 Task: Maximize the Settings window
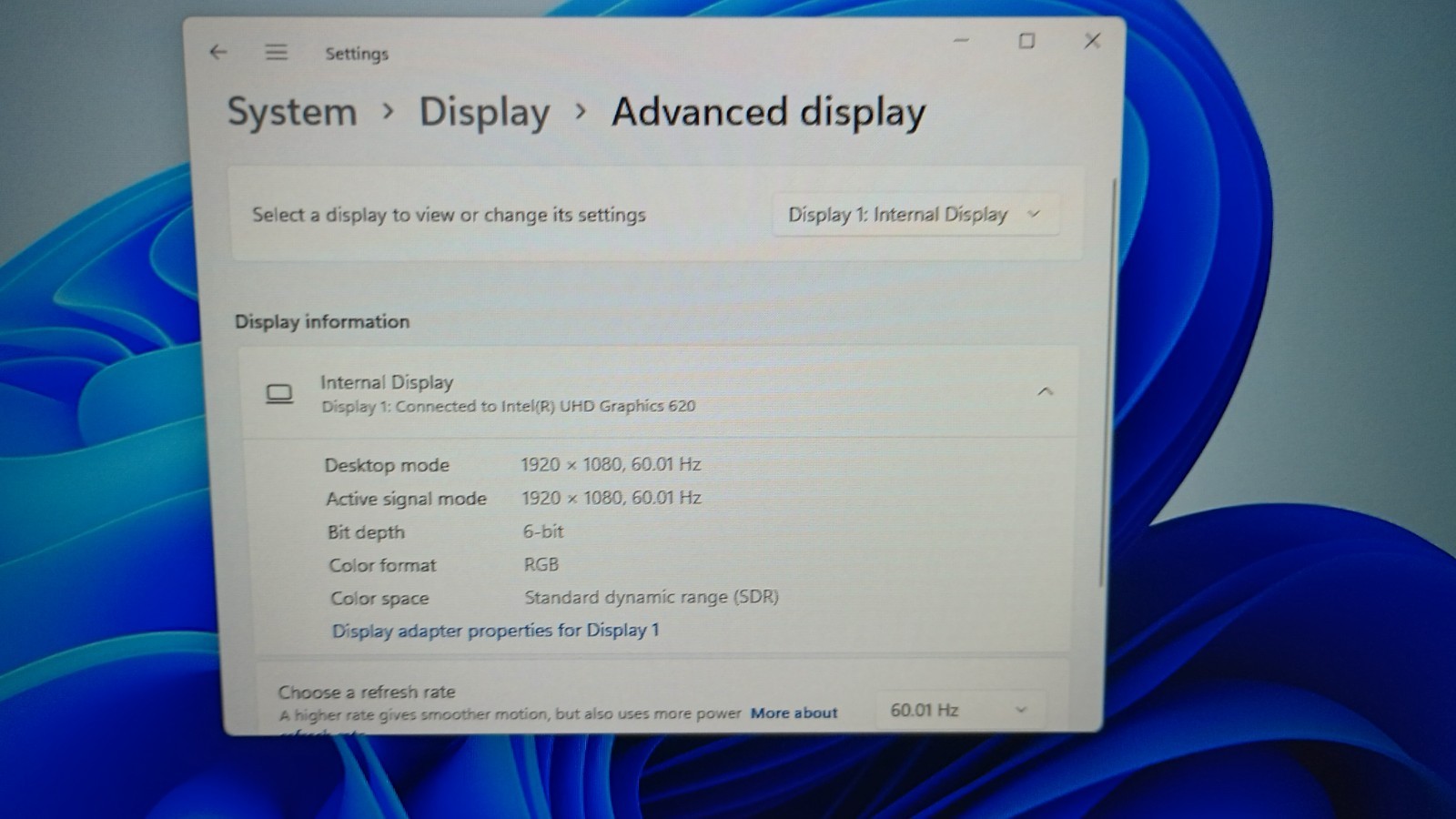(x=1026, y=41)
